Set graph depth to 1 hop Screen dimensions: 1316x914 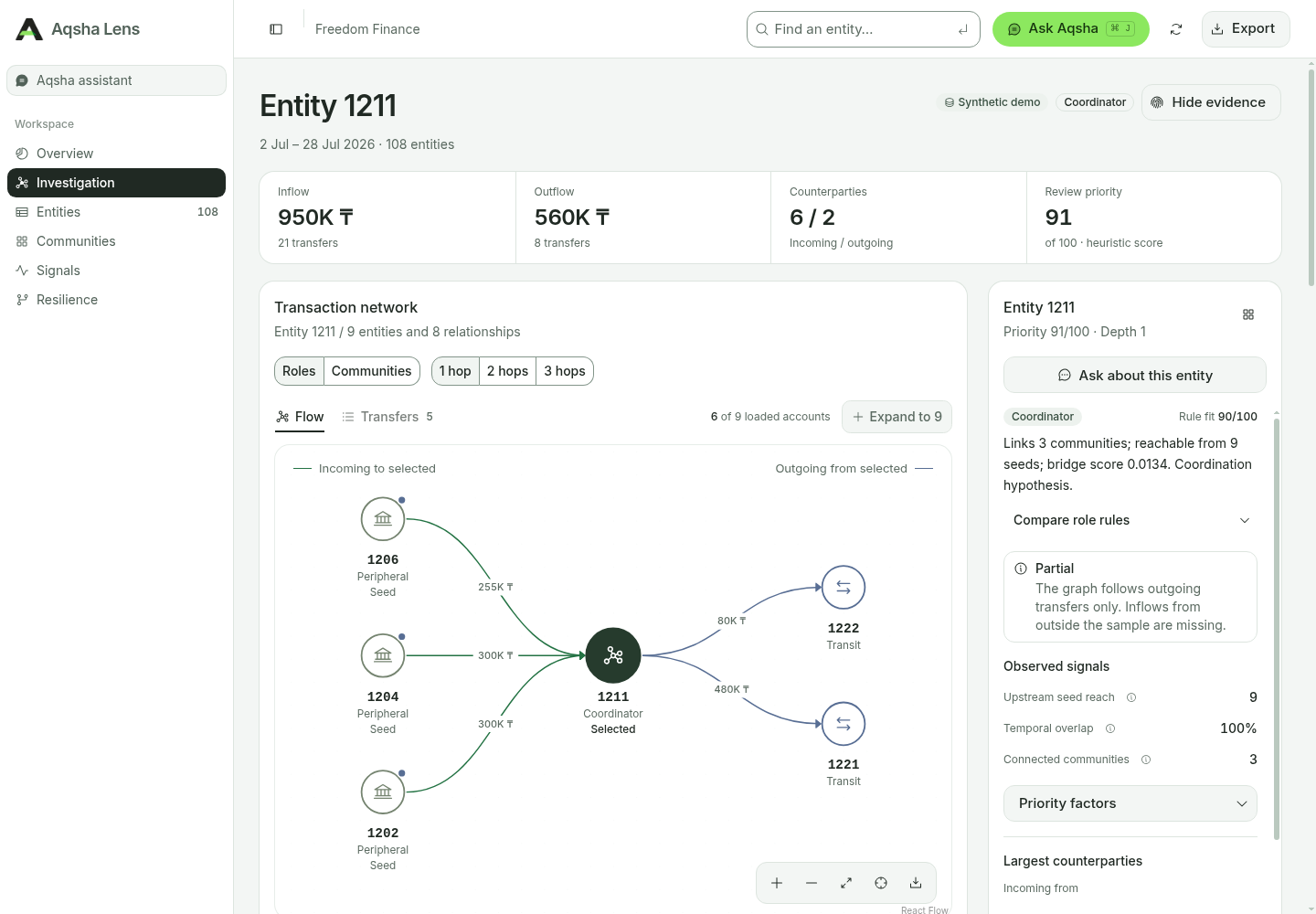pos(455,371)
